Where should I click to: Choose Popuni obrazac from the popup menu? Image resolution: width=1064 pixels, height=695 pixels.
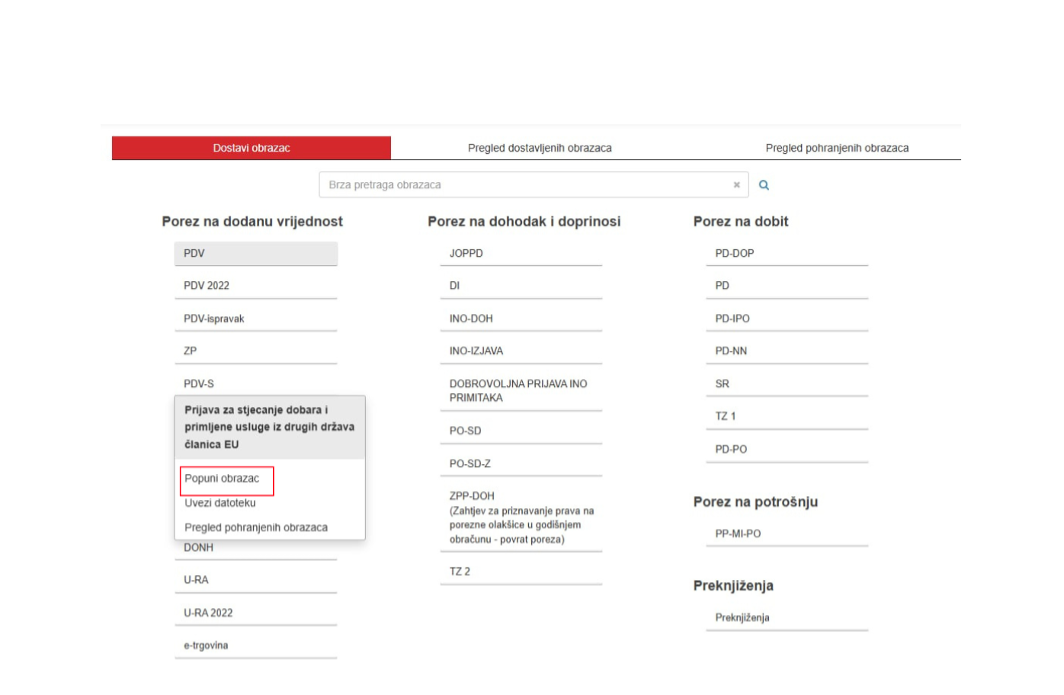[x=223, y=479]
